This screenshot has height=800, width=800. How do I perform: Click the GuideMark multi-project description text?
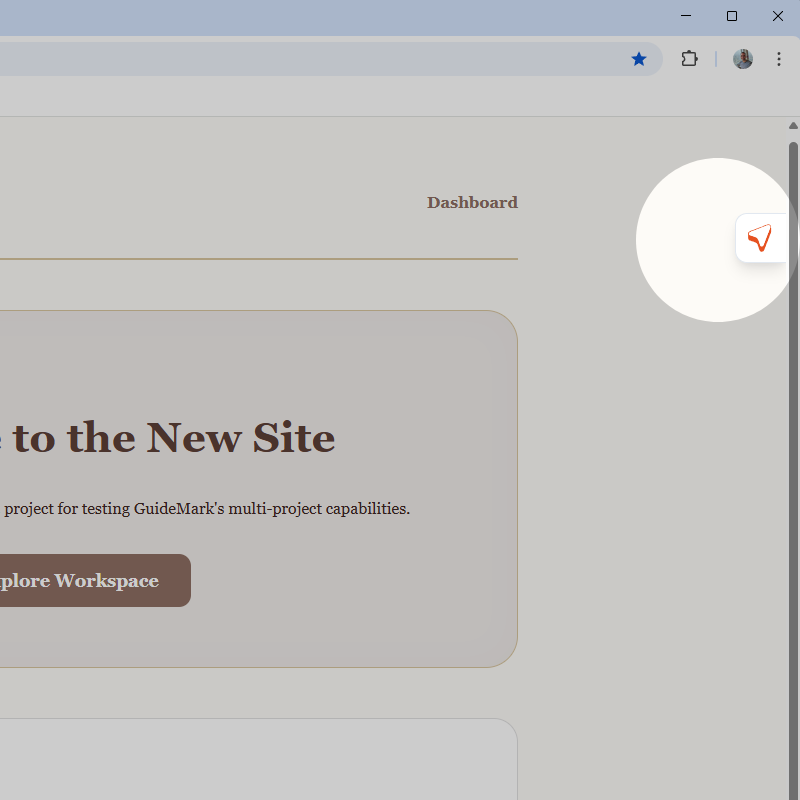(x=206, y=508)
